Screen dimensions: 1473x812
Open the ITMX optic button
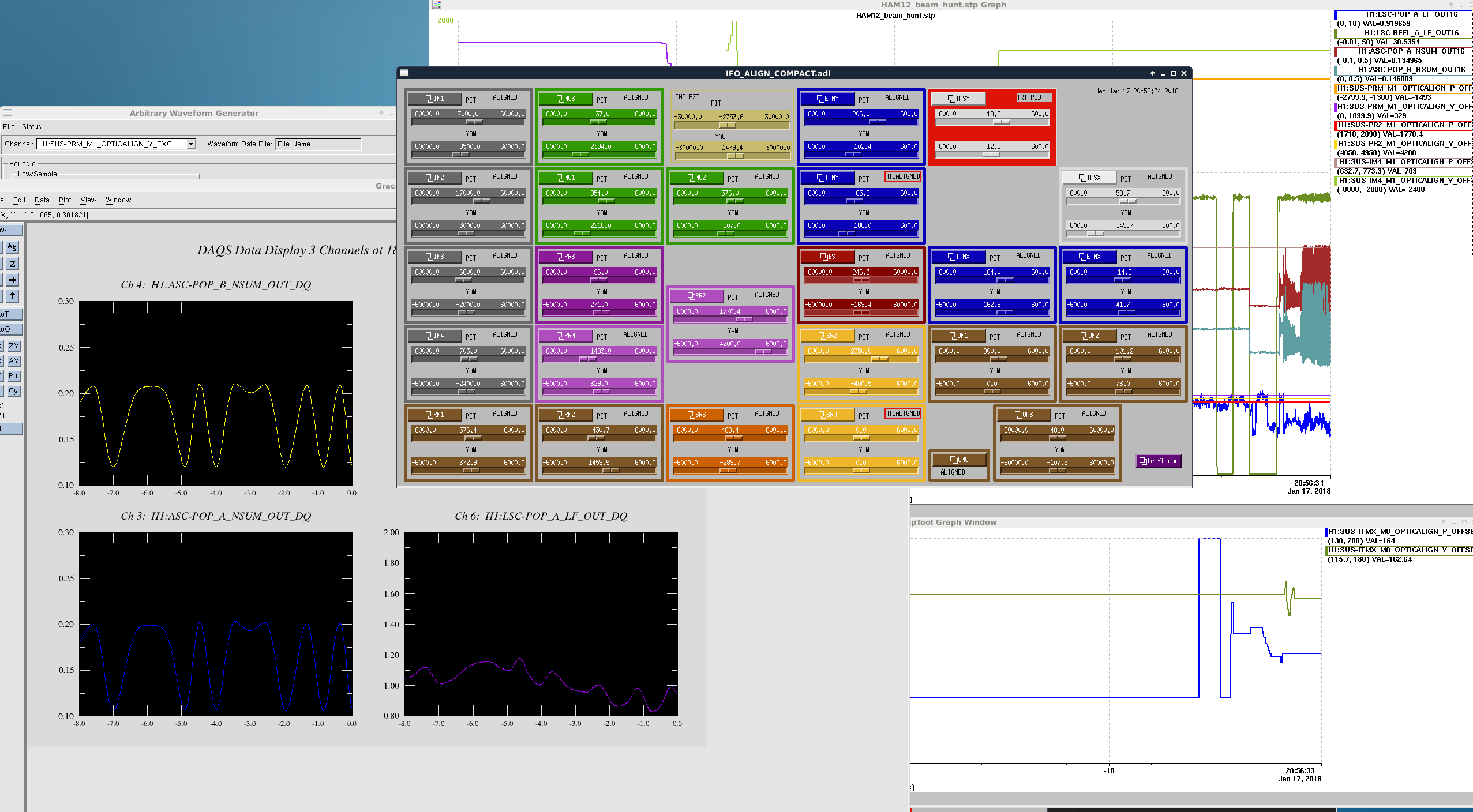958,257
